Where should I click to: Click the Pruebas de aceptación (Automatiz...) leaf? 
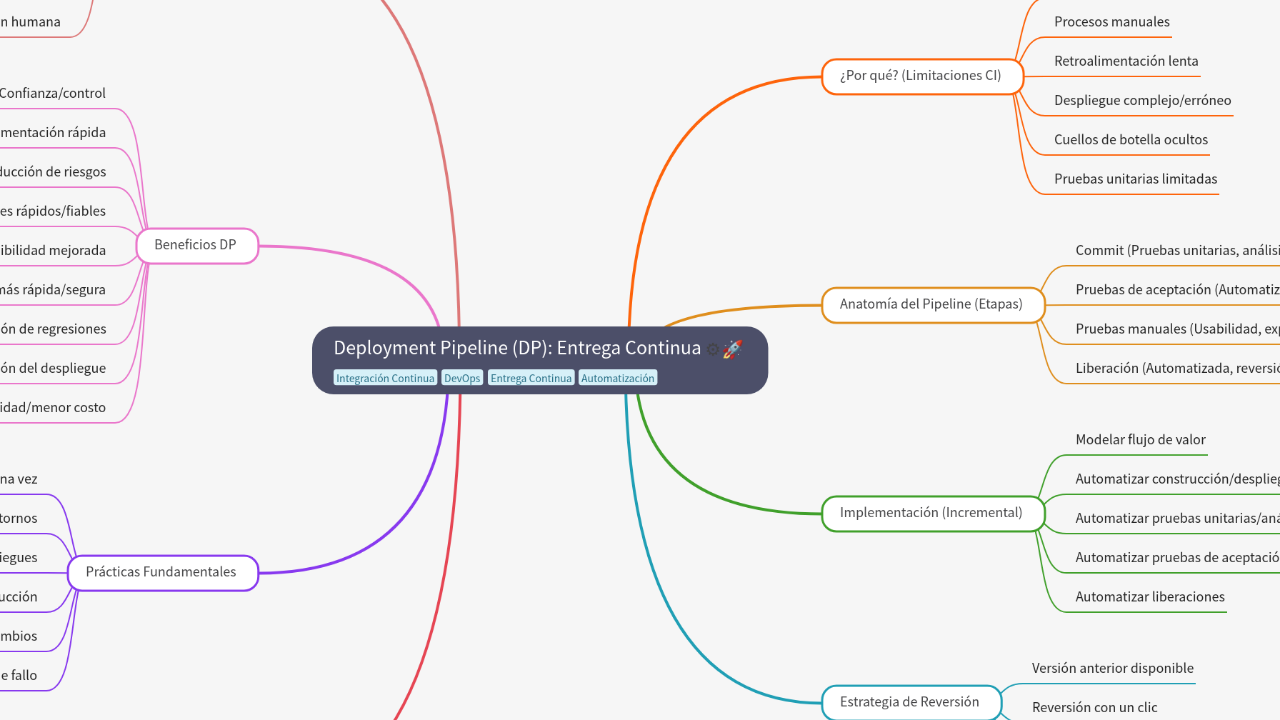pos(1177,290)
